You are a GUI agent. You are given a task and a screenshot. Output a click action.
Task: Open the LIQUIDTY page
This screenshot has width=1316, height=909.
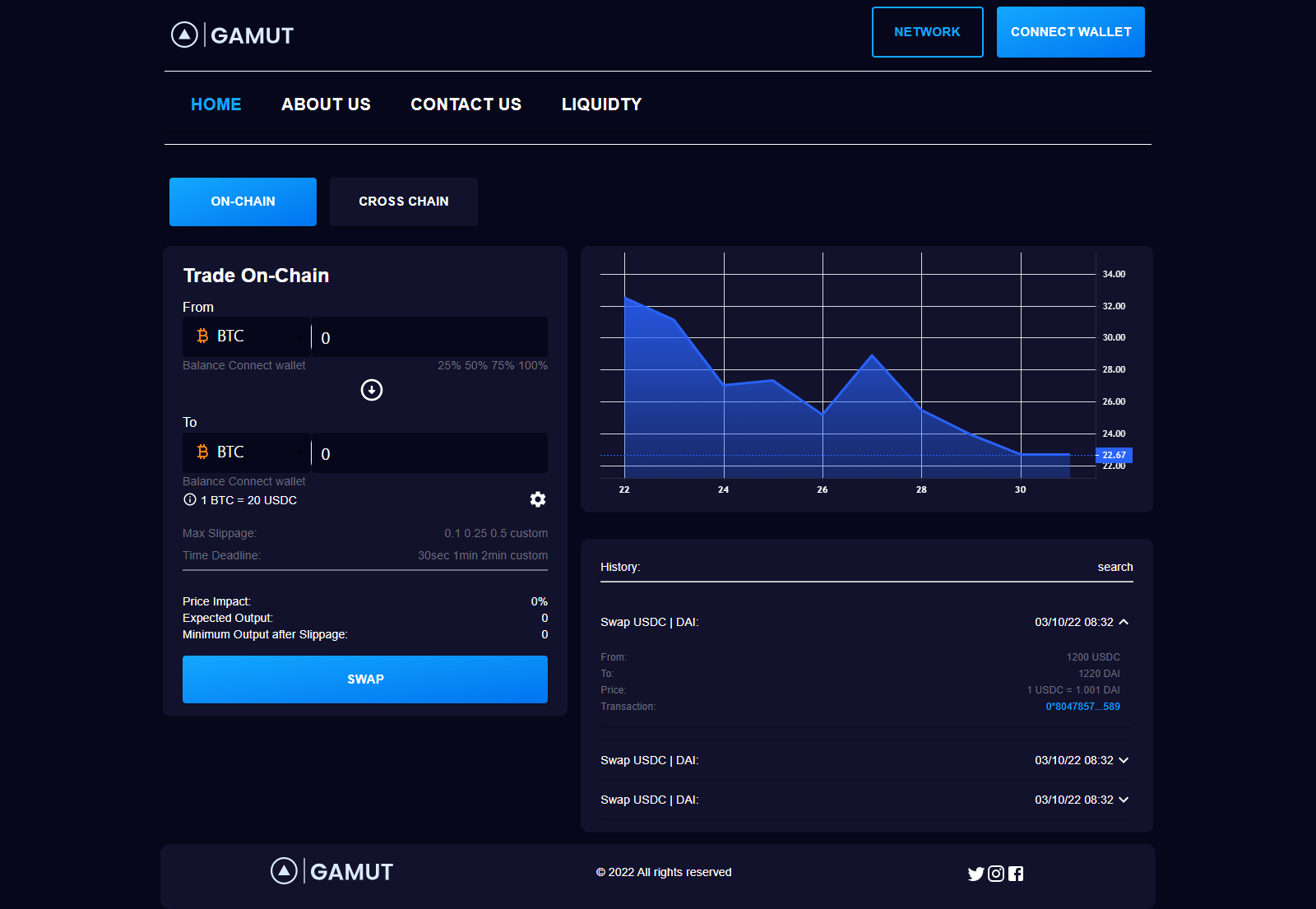[x=602, y=104]
